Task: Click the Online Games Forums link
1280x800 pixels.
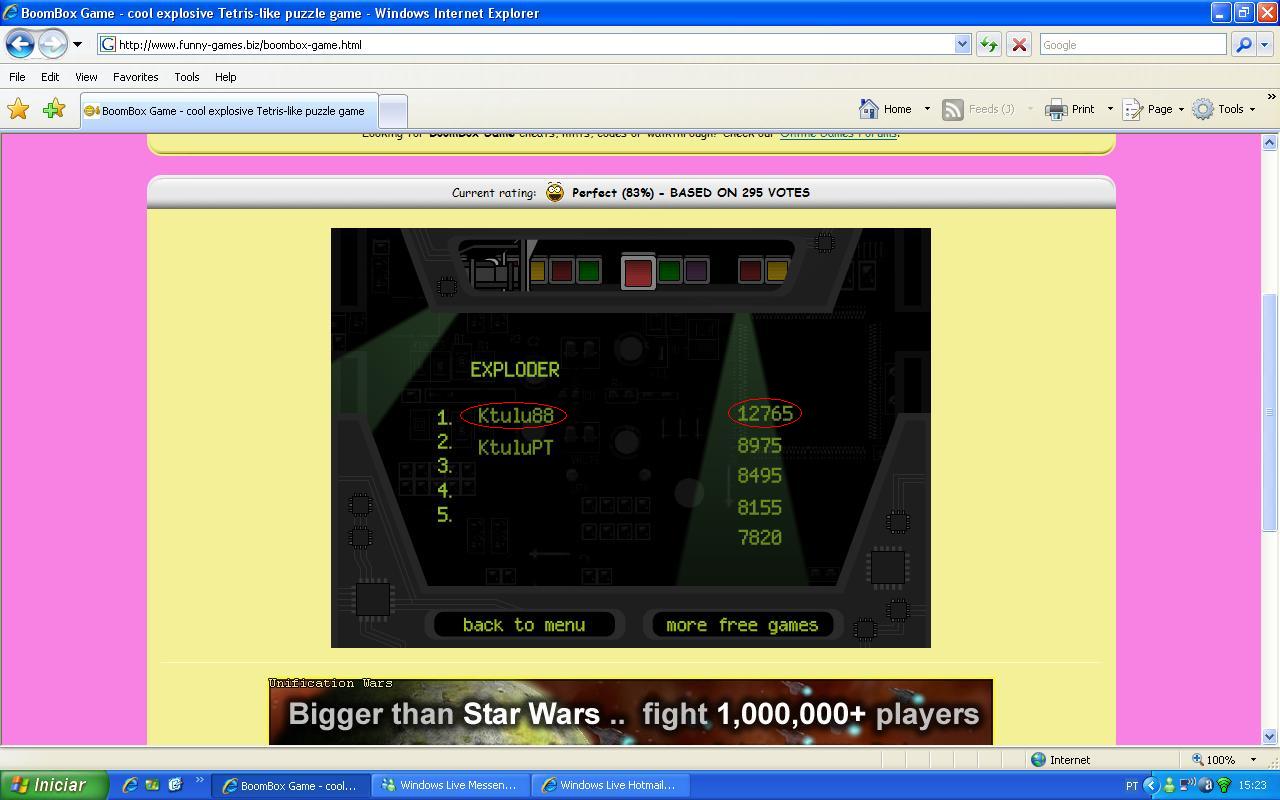Action: (x=838, y=134)
